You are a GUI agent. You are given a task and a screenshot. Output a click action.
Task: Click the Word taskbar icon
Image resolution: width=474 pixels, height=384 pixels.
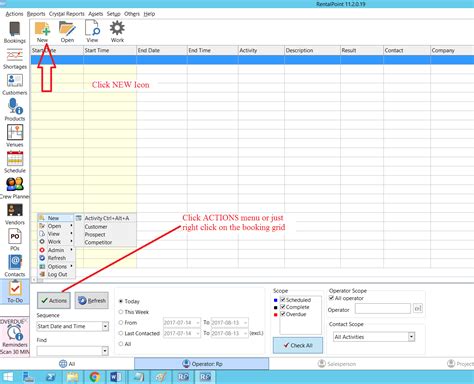[116, 377]
